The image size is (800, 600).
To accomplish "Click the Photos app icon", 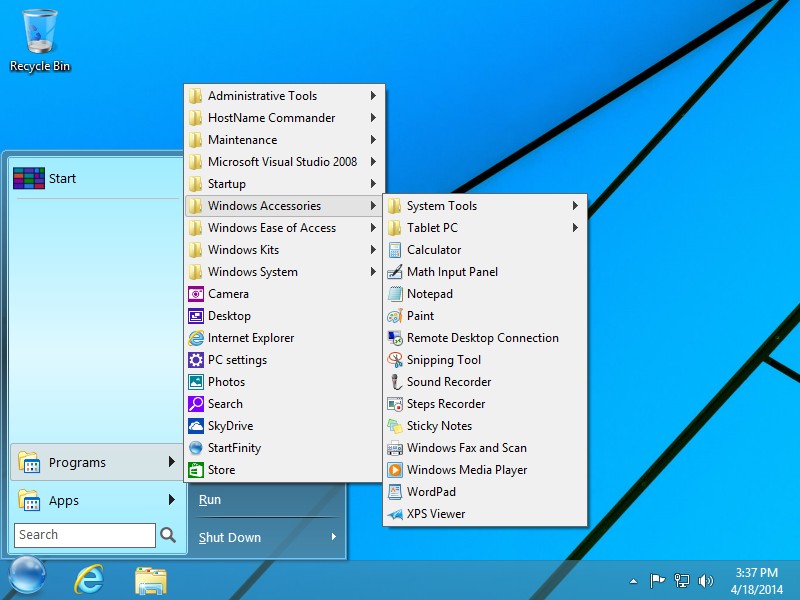I will [196, 382].
